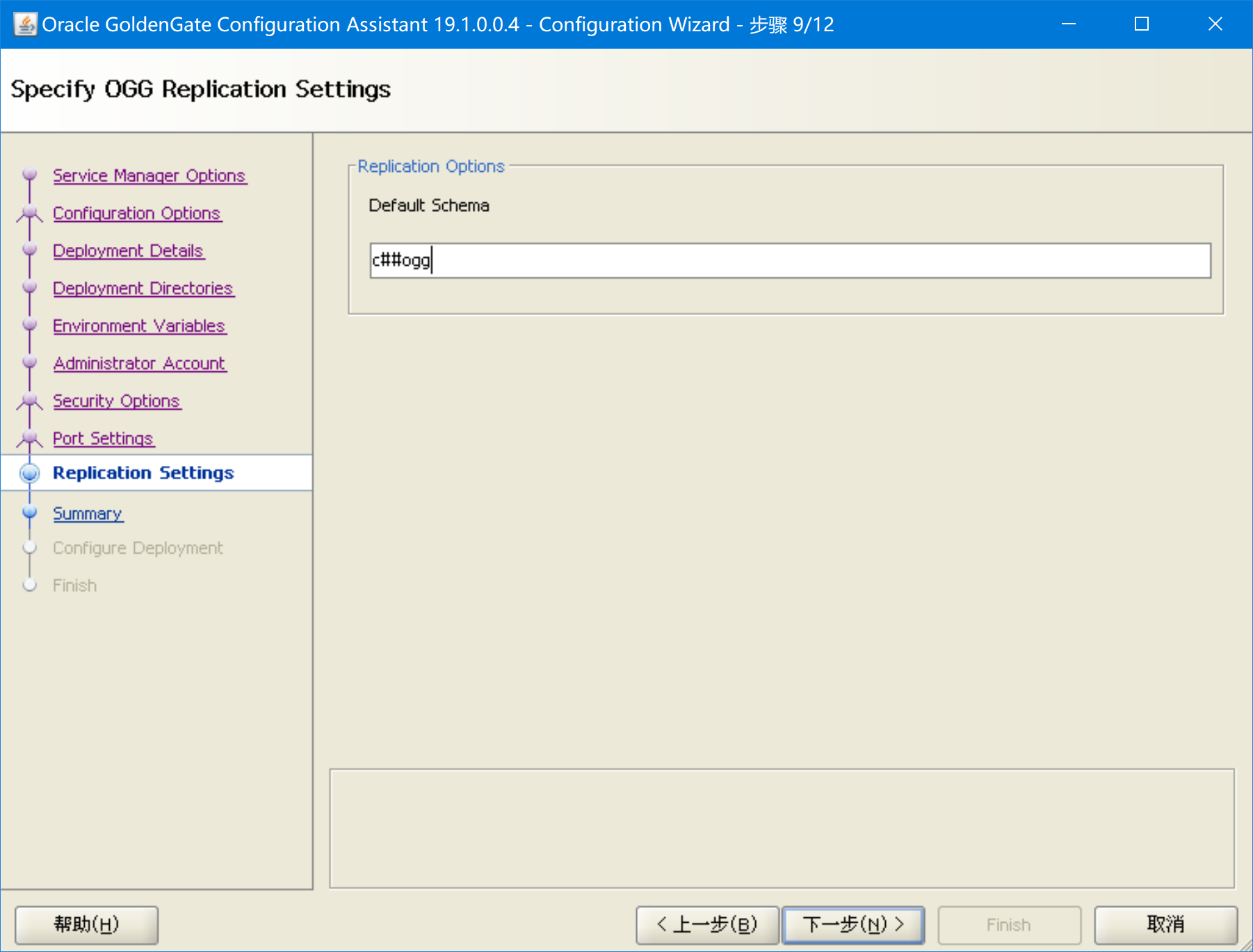
Task: Jump to Deployment Directories step
Action: (x=143, y=289)
